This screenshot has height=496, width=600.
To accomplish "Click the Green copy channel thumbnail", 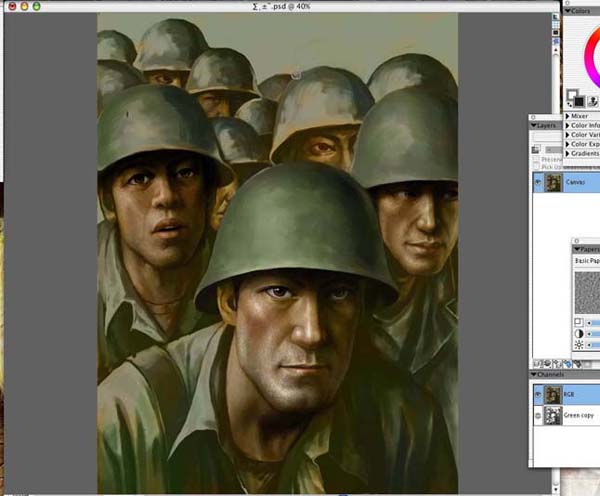I will 553,416.
